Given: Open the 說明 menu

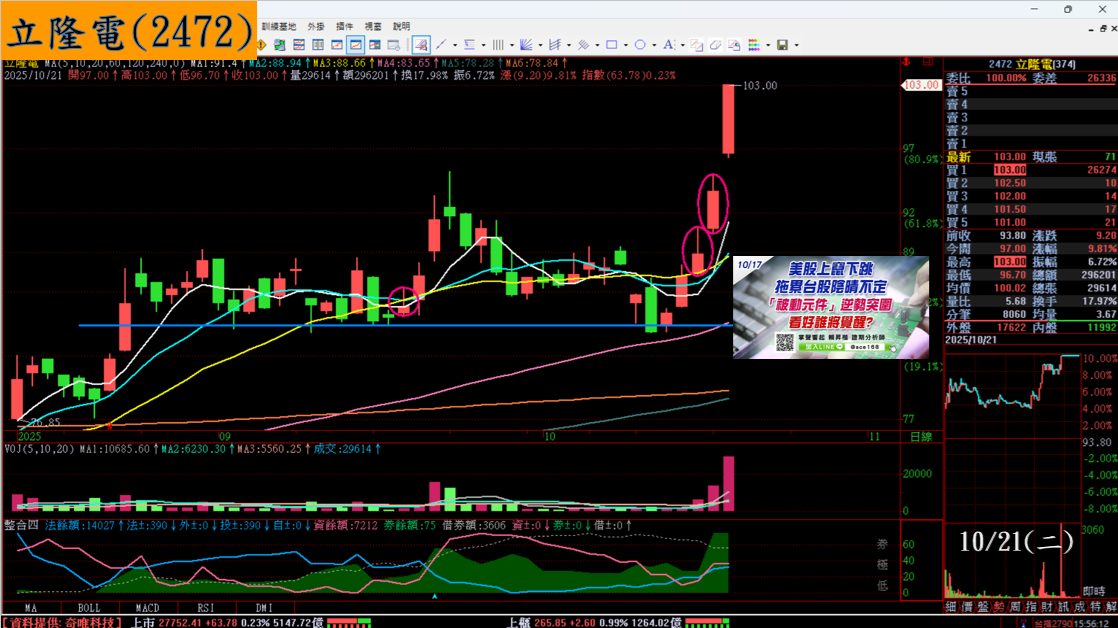Looking at the screenshot, I should point(401,26).
